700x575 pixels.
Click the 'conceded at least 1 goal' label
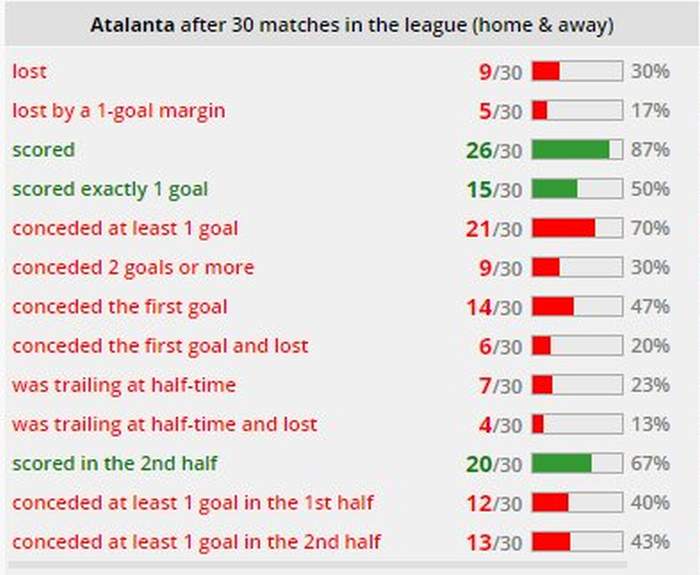(x=125, y=228)
